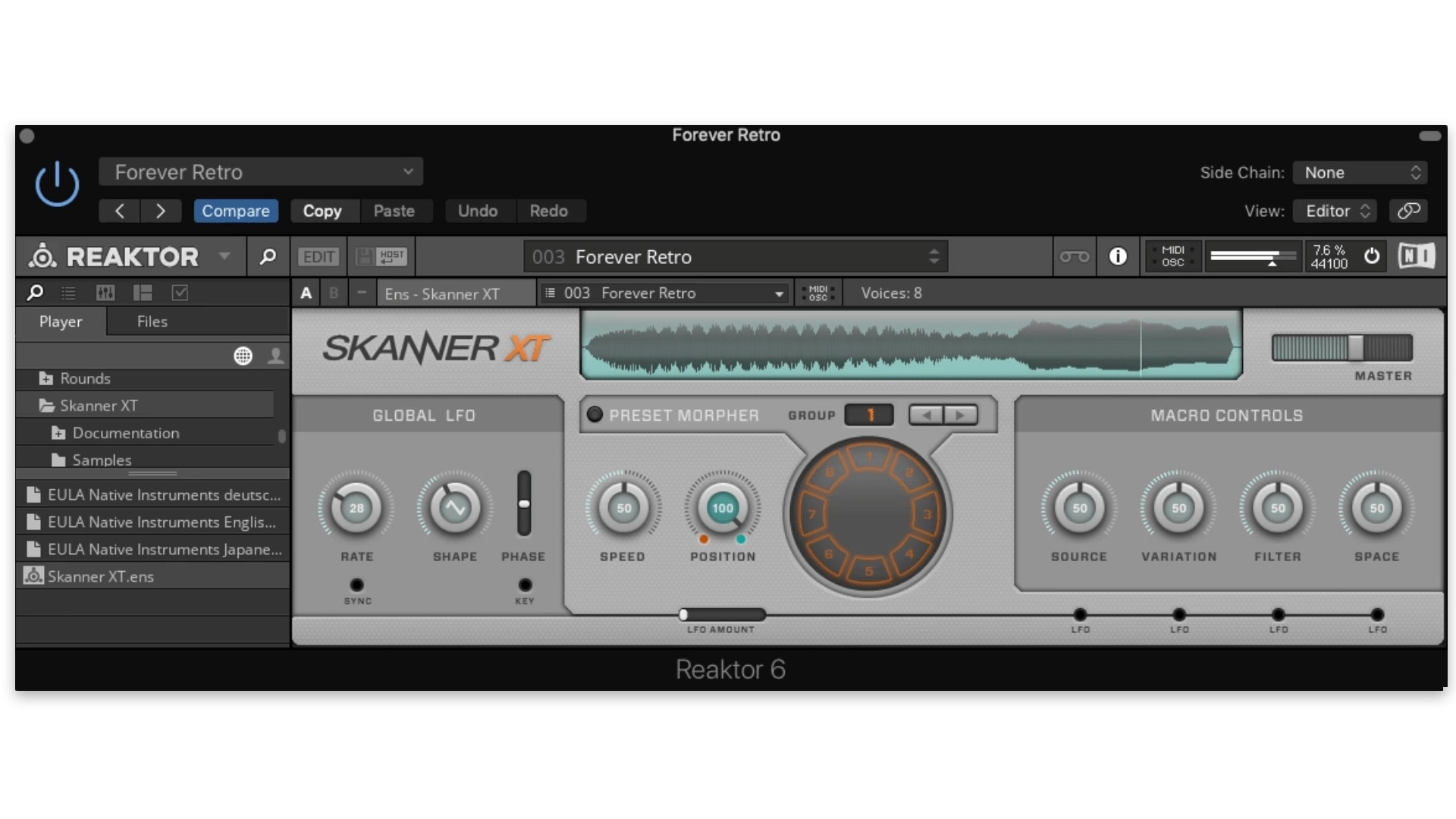This screenshot has width=1456, height=819.
Task: Enable the Global LFO Sync toggle
Action: coord(356,585)
